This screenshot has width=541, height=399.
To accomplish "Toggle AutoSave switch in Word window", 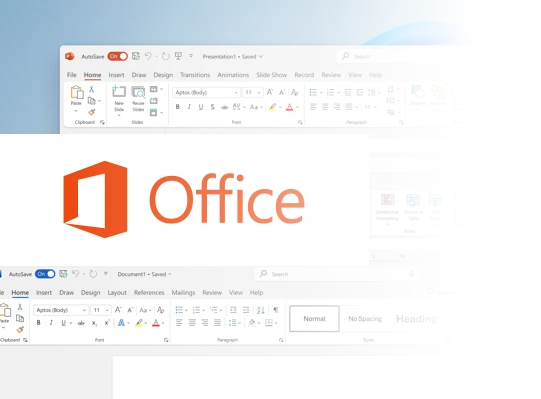I will pos(45,274).
